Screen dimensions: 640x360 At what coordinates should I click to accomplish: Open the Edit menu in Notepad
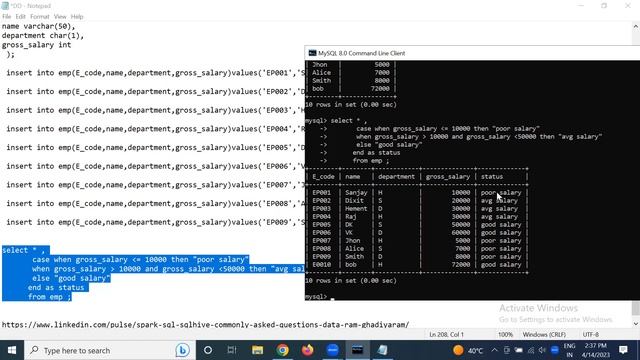coord(20,17)
